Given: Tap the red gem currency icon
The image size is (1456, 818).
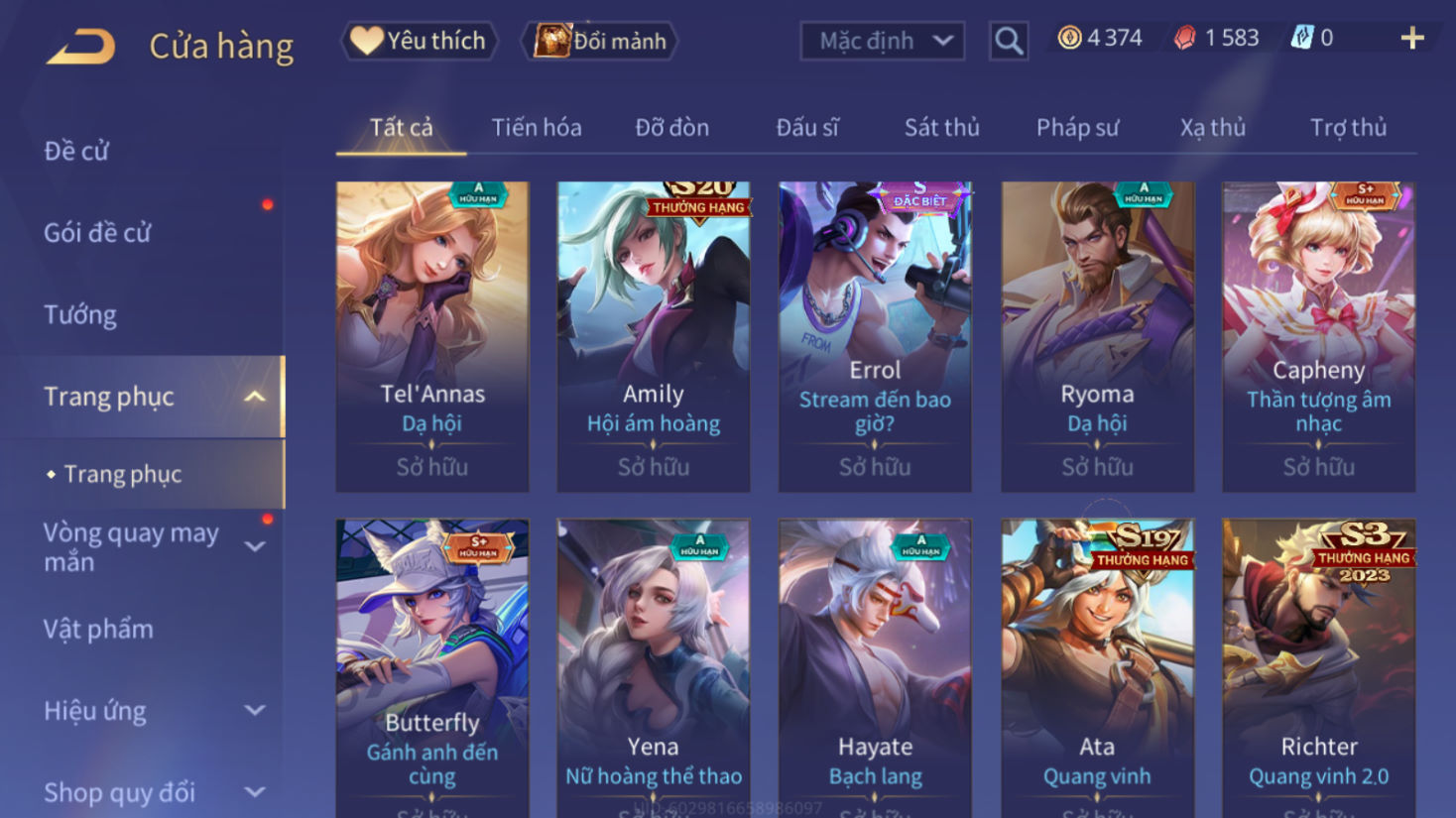Looking at the screenshot, I should click(x=1185, y=39).
